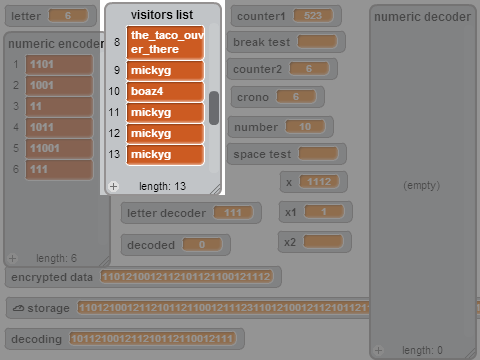Click numeric decoder list title
The height and width of the screenshot is (360, 480).
[x=423, y=17]
